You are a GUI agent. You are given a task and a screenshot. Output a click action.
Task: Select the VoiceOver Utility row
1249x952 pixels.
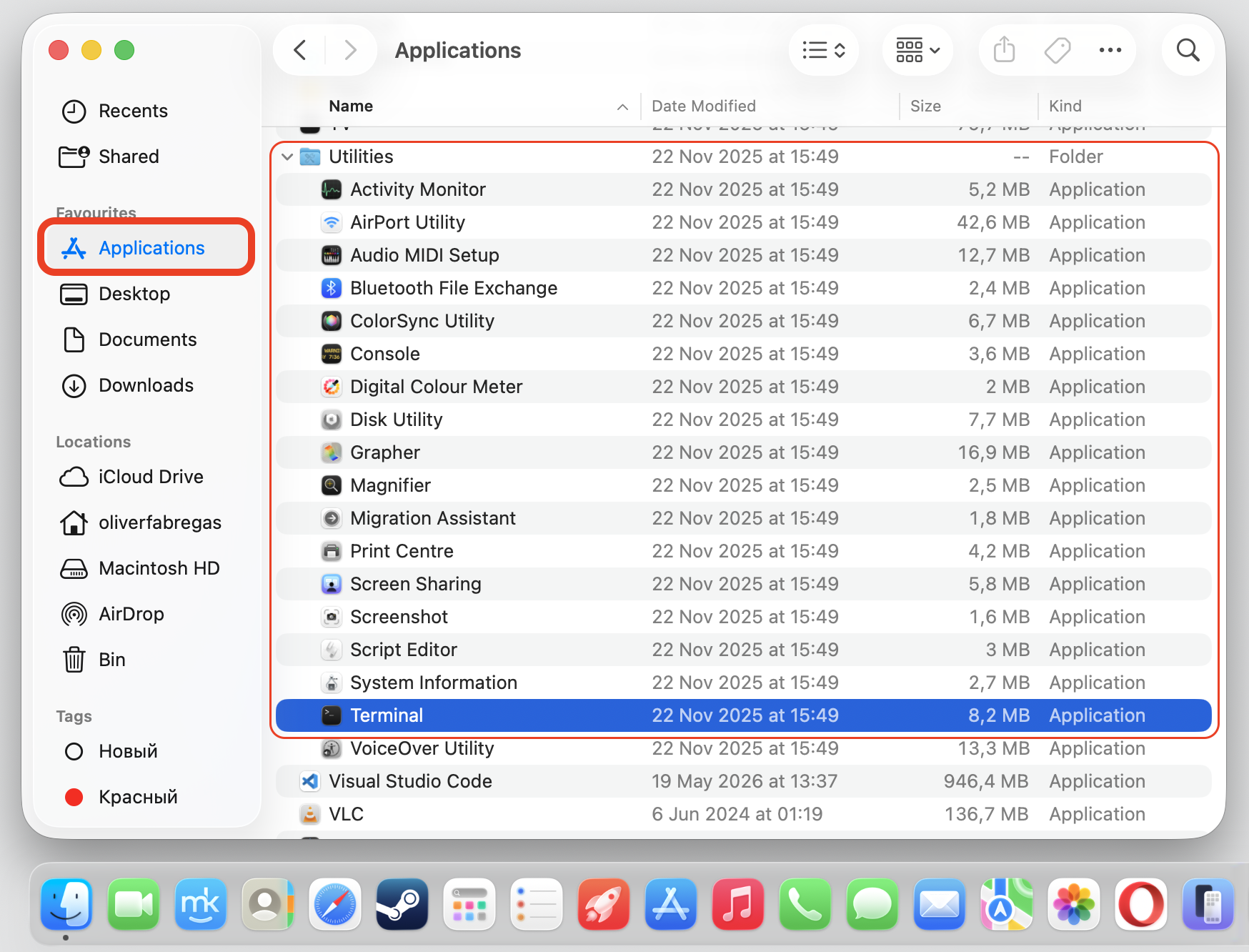click(744, 748)
